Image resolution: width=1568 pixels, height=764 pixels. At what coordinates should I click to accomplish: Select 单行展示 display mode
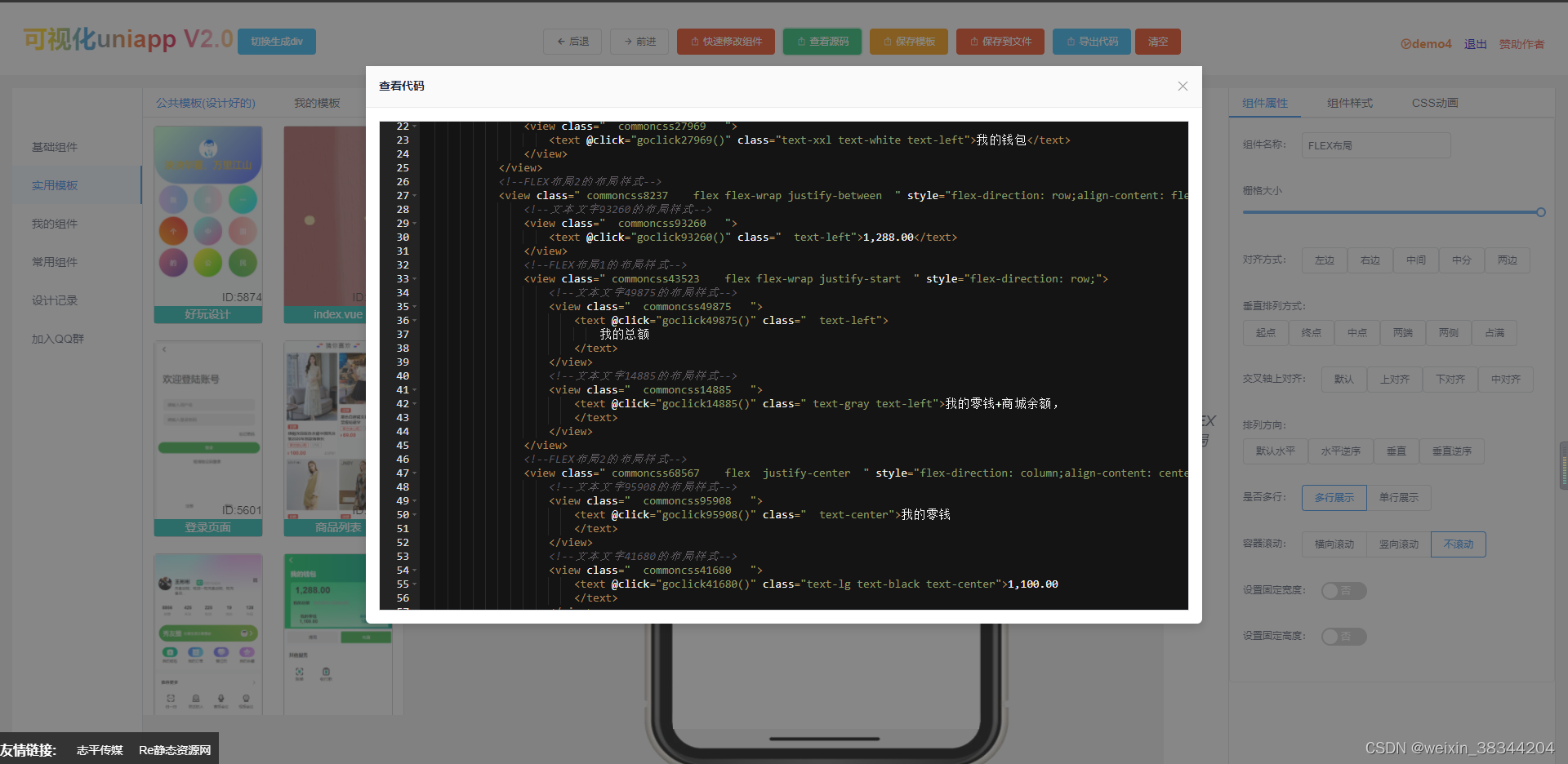tap(1398, 497)
